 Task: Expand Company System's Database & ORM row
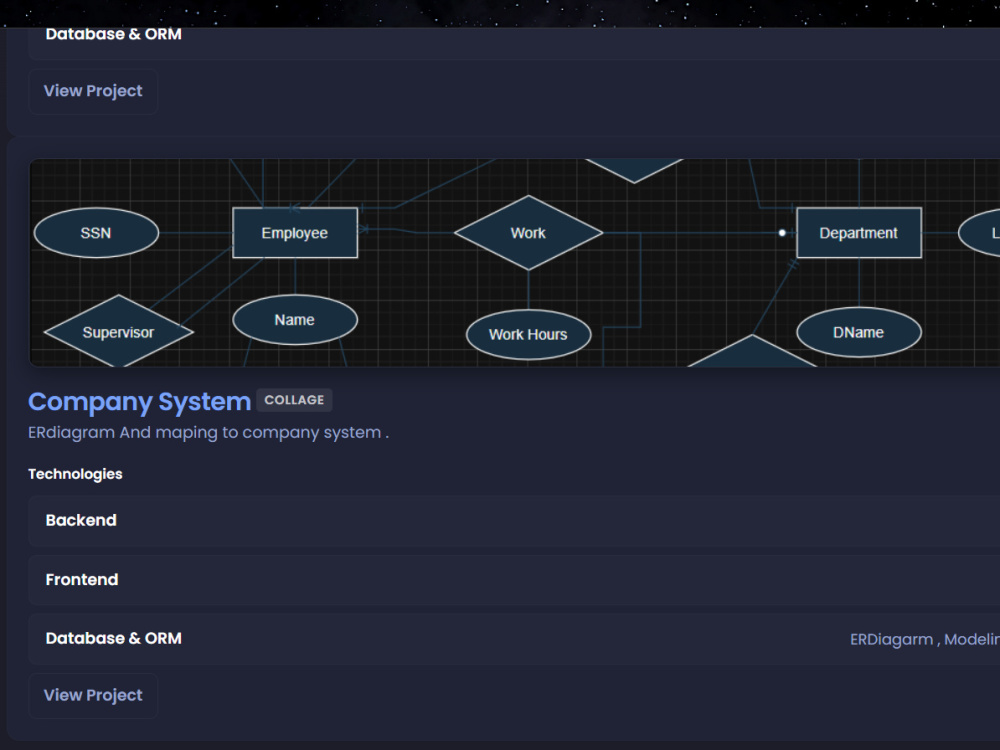point(514,638)
